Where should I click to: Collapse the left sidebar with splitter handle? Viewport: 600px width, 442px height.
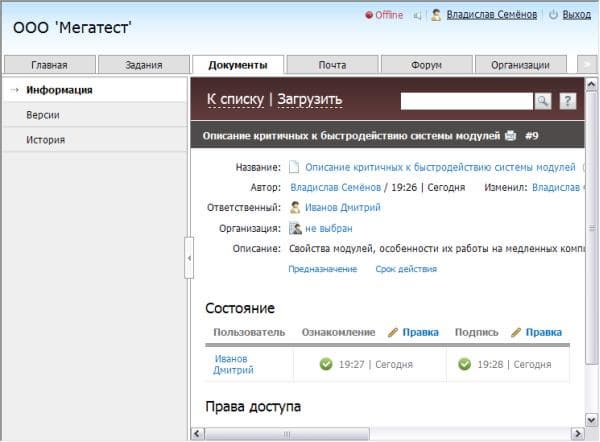click(189, 258)
